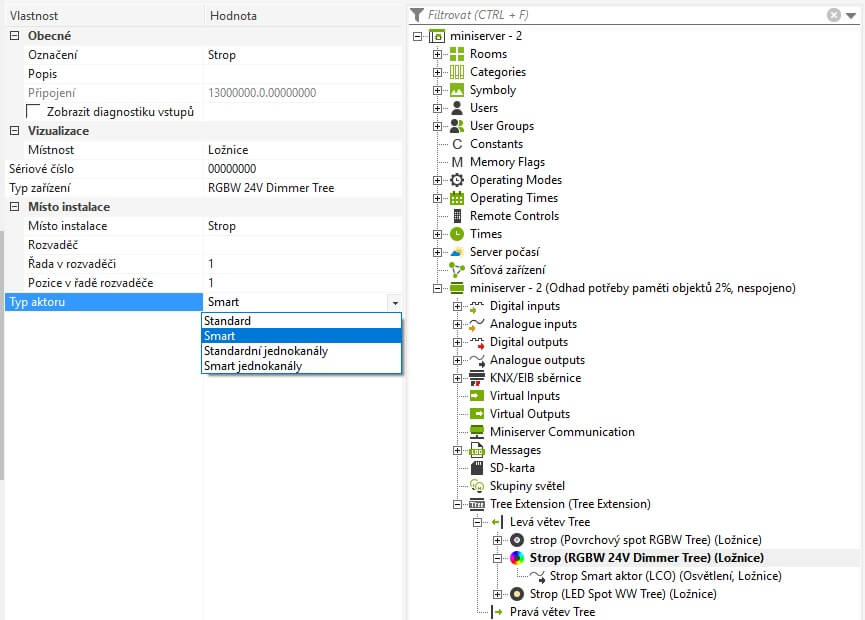Click the Filtrovat search field
This screenshot has width=865, height=620.
620,15
